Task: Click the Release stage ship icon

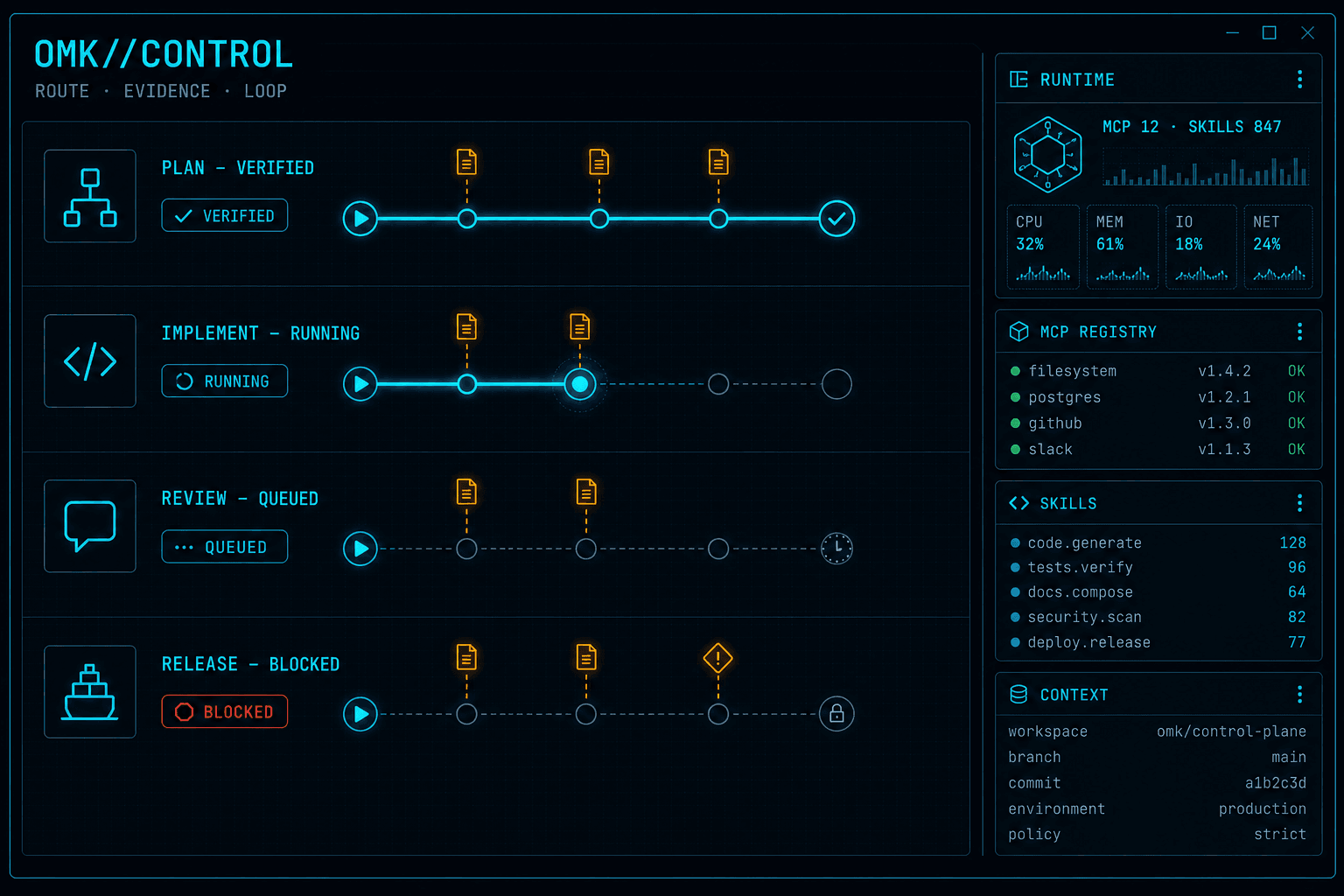Action: pyautogui.click(x=90, y=691)
